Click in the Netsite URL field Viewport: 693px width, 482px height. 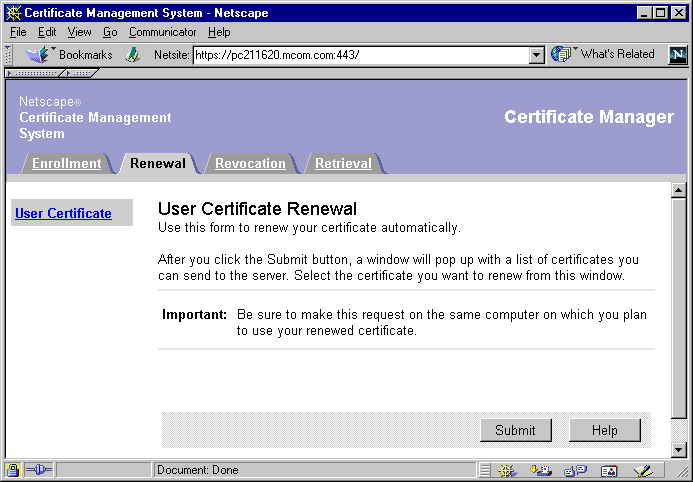(361, 55)
